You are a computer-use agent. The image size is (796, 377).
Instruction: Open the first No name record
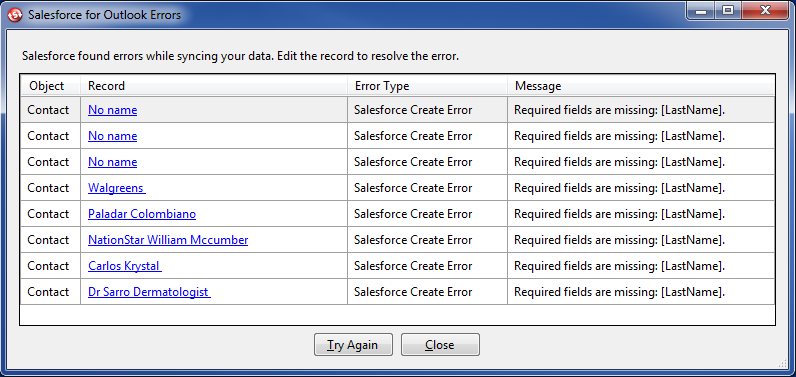[112, 110]
